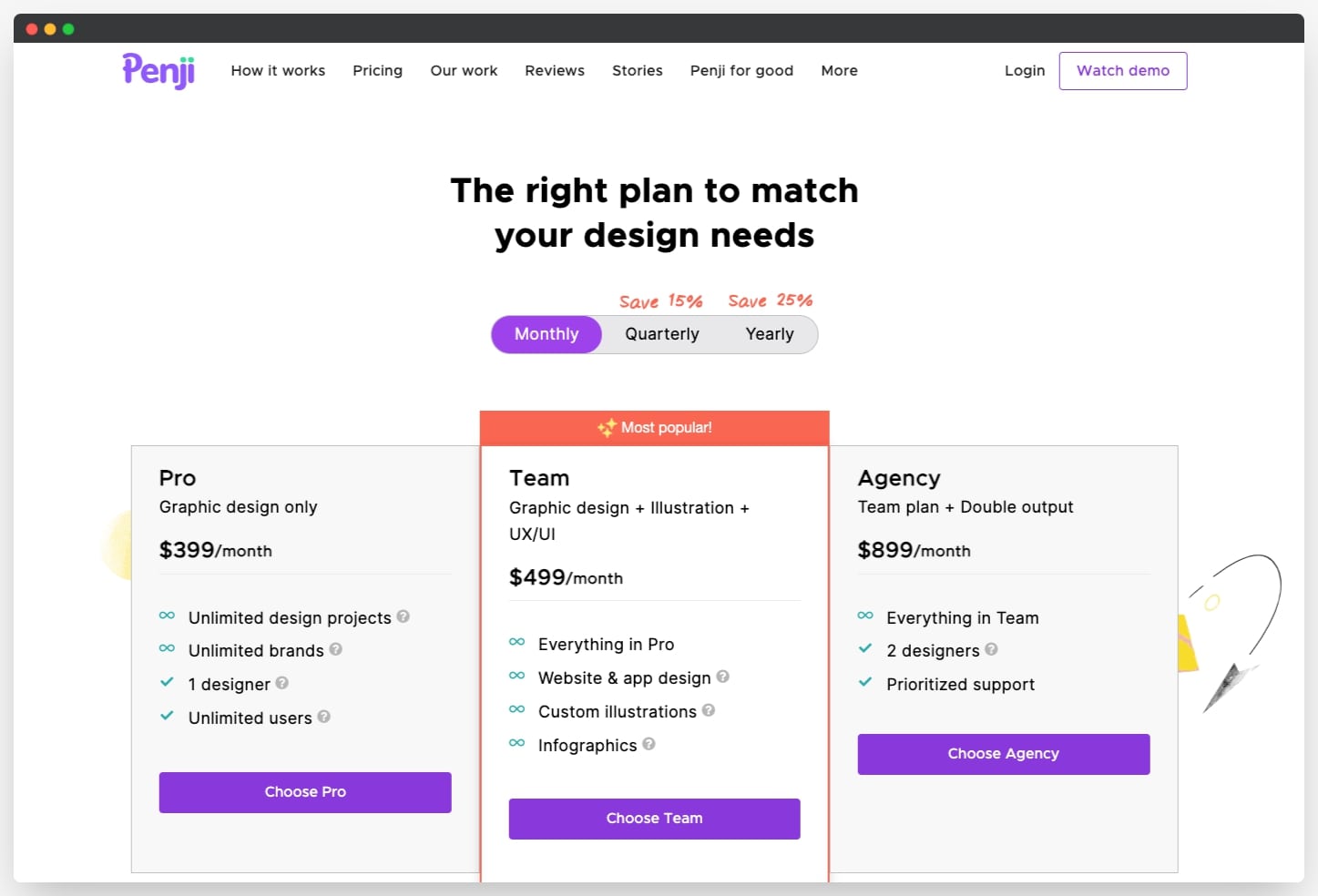Click help icon next to Unlimited users
Viewport: 1318px width, 896px height.
click(x=323, y=717)
